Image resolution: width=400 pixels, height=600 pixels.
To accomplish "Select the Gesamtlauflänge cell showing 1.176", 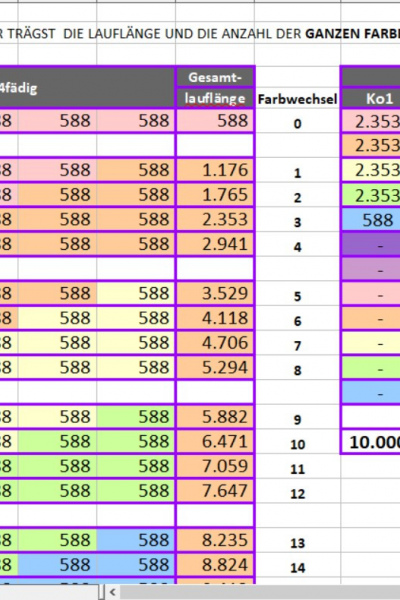I will (x=215, y=170).
